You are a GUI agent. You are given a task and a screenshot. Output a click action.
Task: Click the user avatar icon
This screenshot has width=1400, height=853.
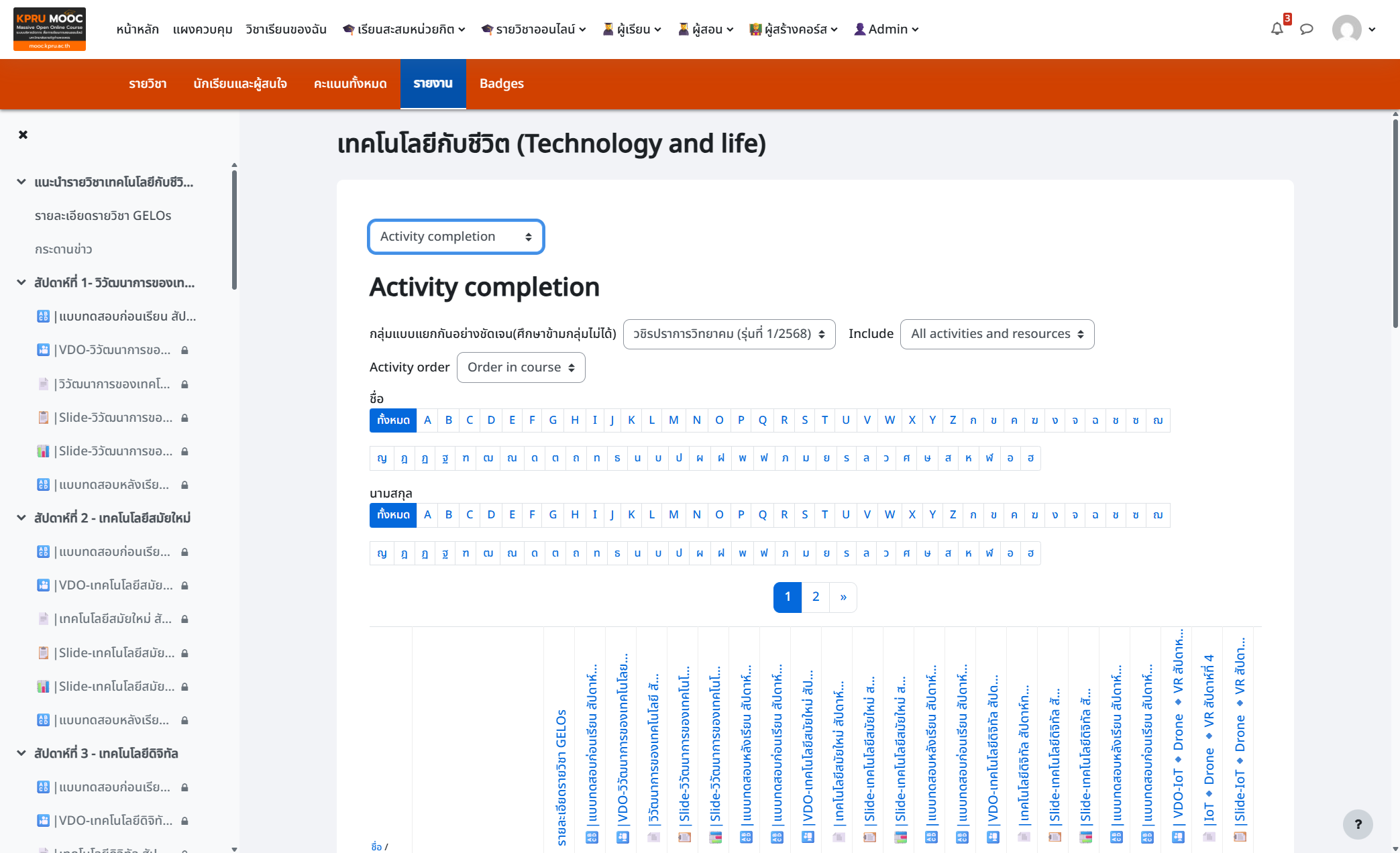[1346, 29]
